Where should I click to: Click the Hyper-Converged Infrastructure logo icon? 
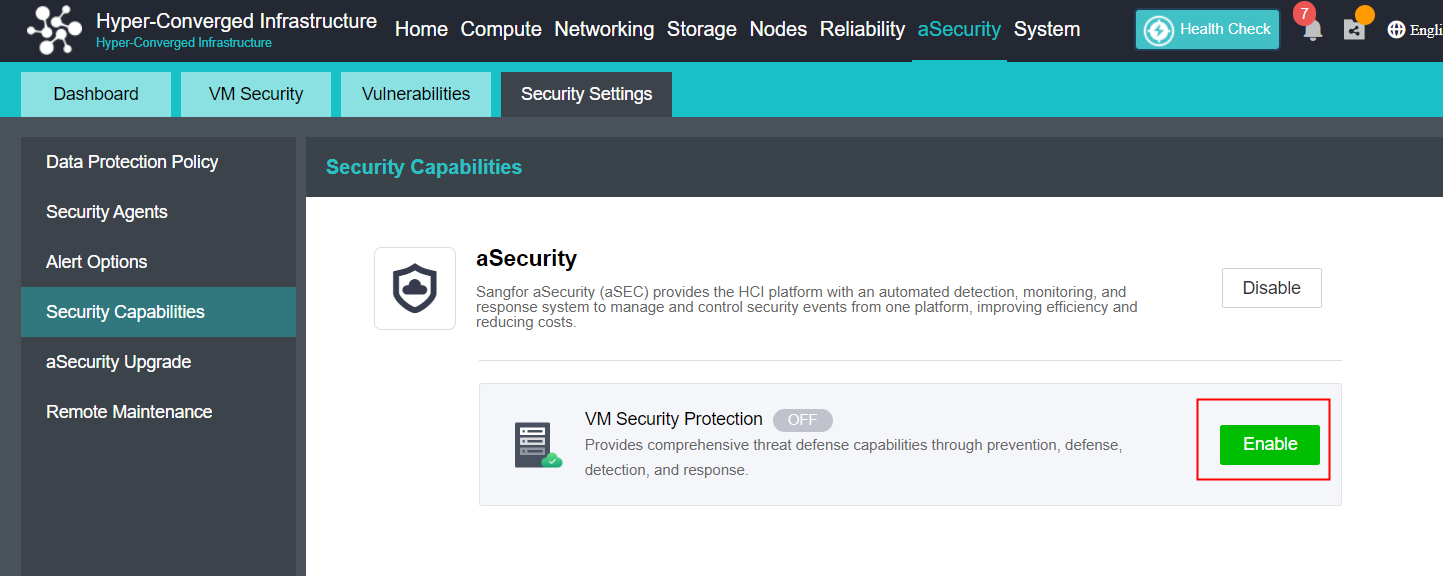point(55,30)
